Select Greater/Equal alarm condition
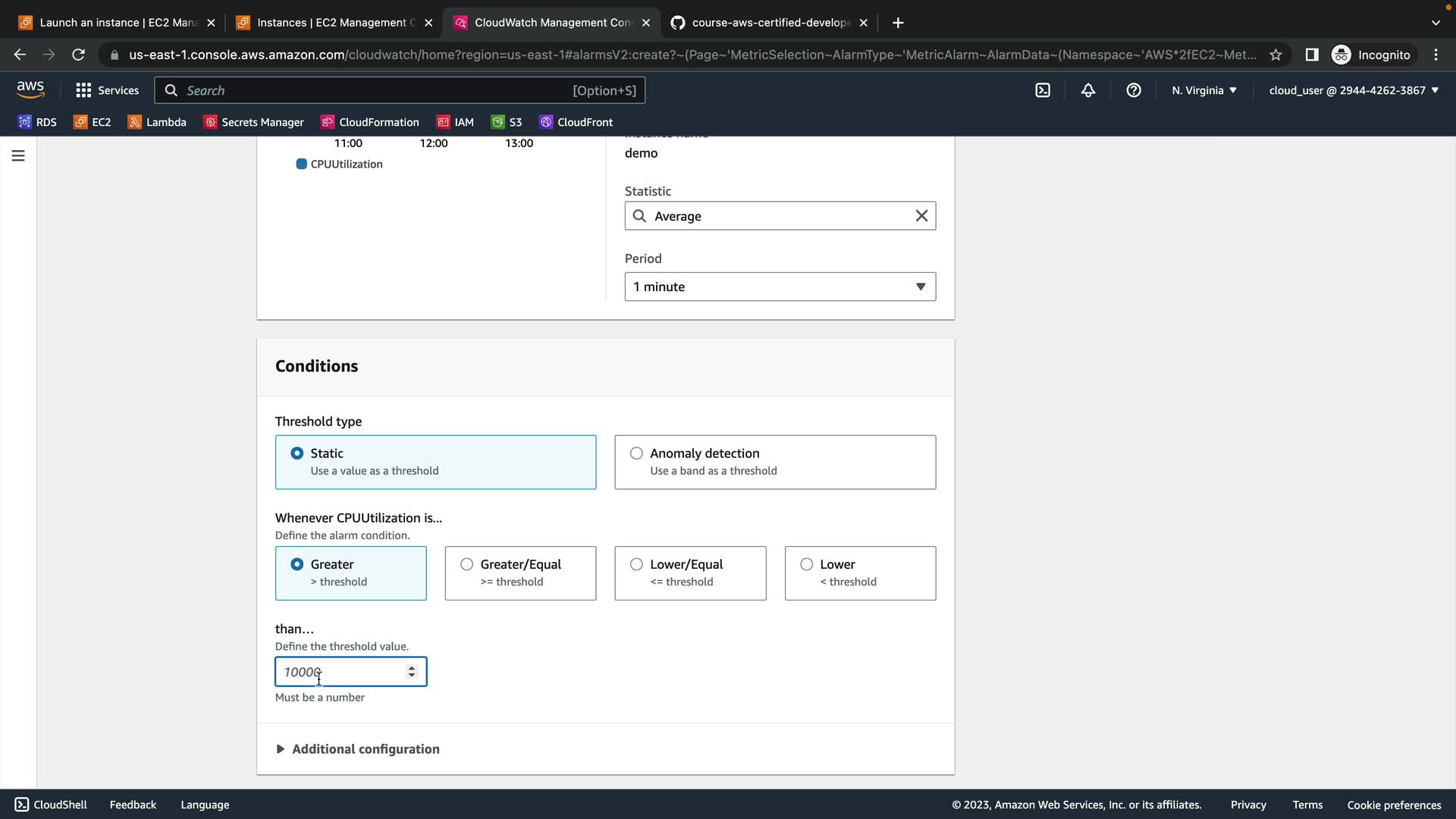The height and width of the screenshot is (819, 1456). pos(466,564)
